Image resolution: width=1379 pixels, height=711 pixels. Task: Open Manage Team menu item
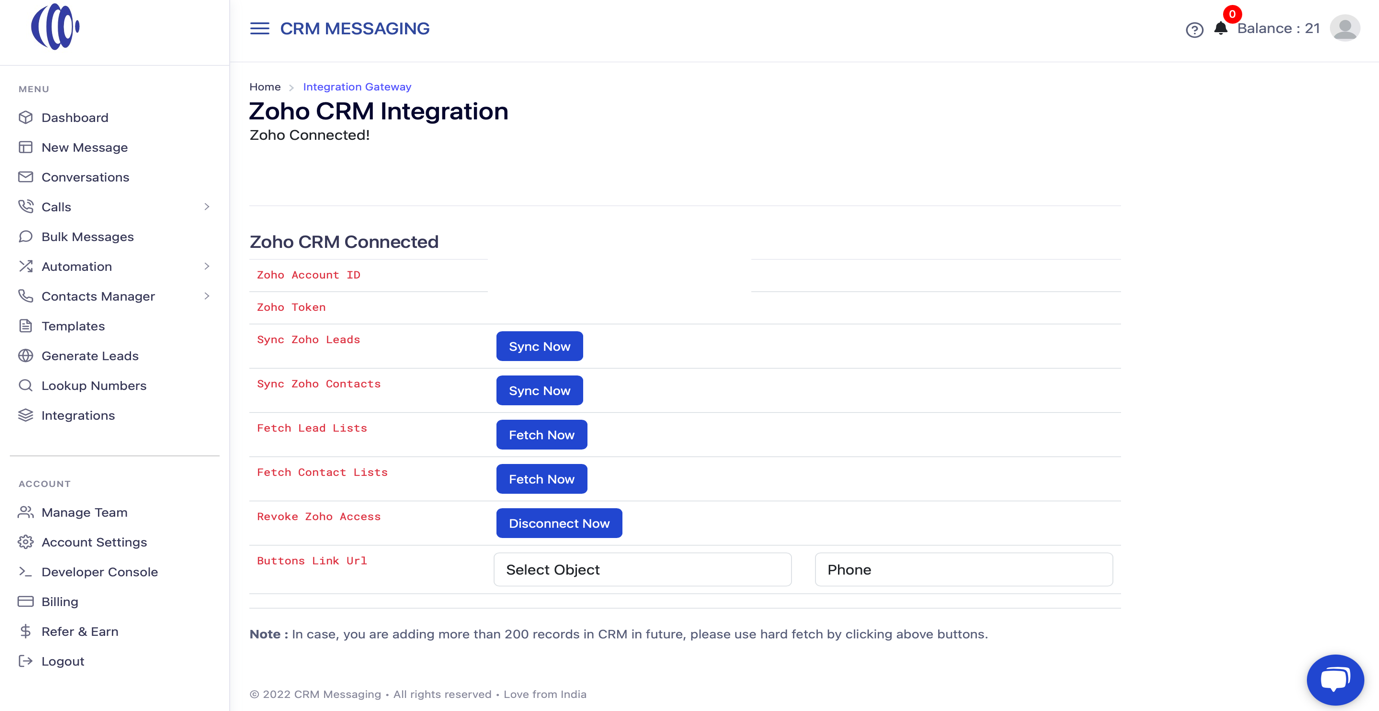(x=84, y=512)
